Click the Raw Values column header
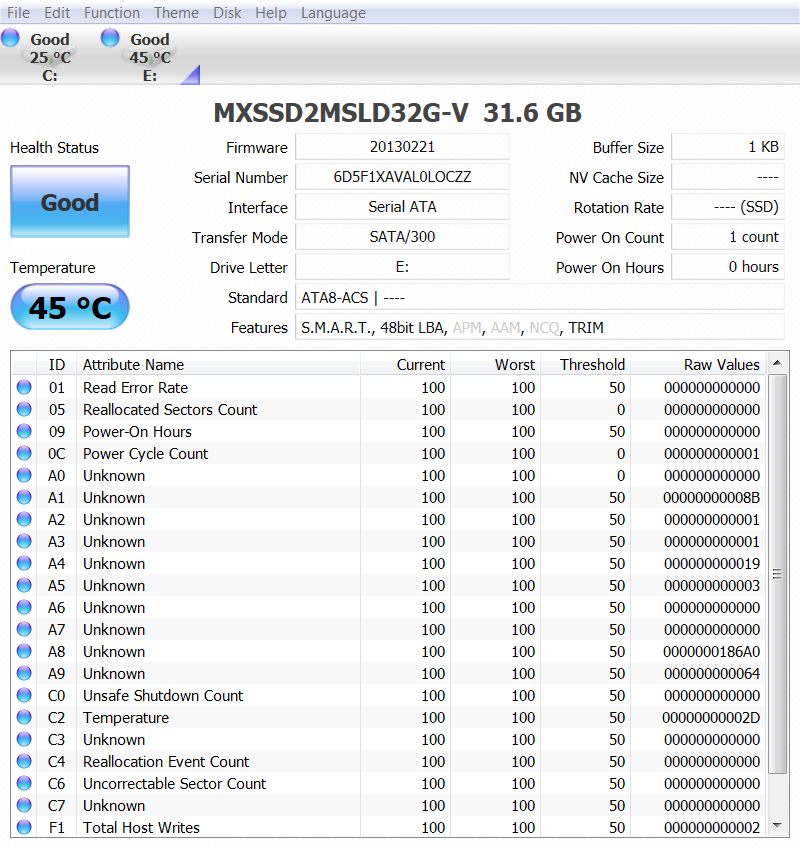800x846 pixels. 721,365
